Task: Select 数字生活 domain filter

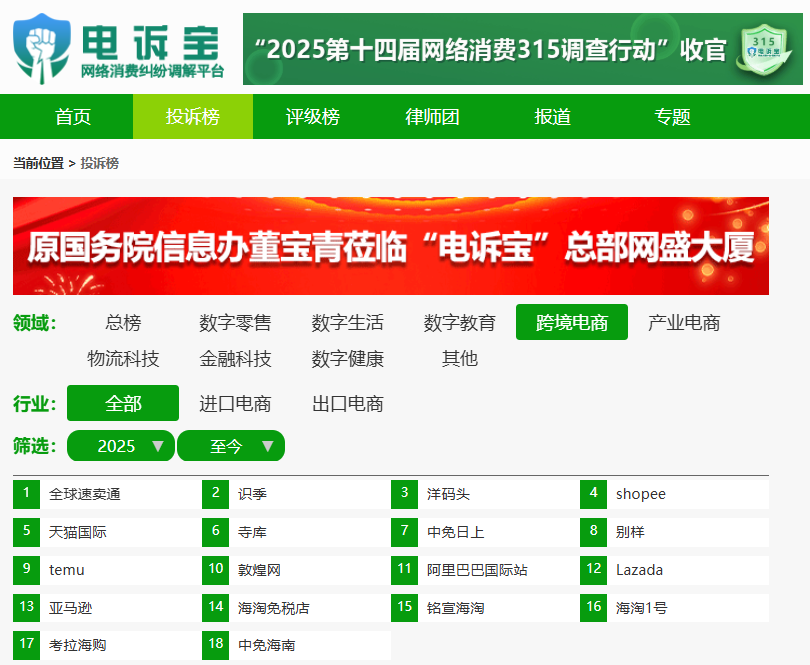Action: (x=347, y=322)
